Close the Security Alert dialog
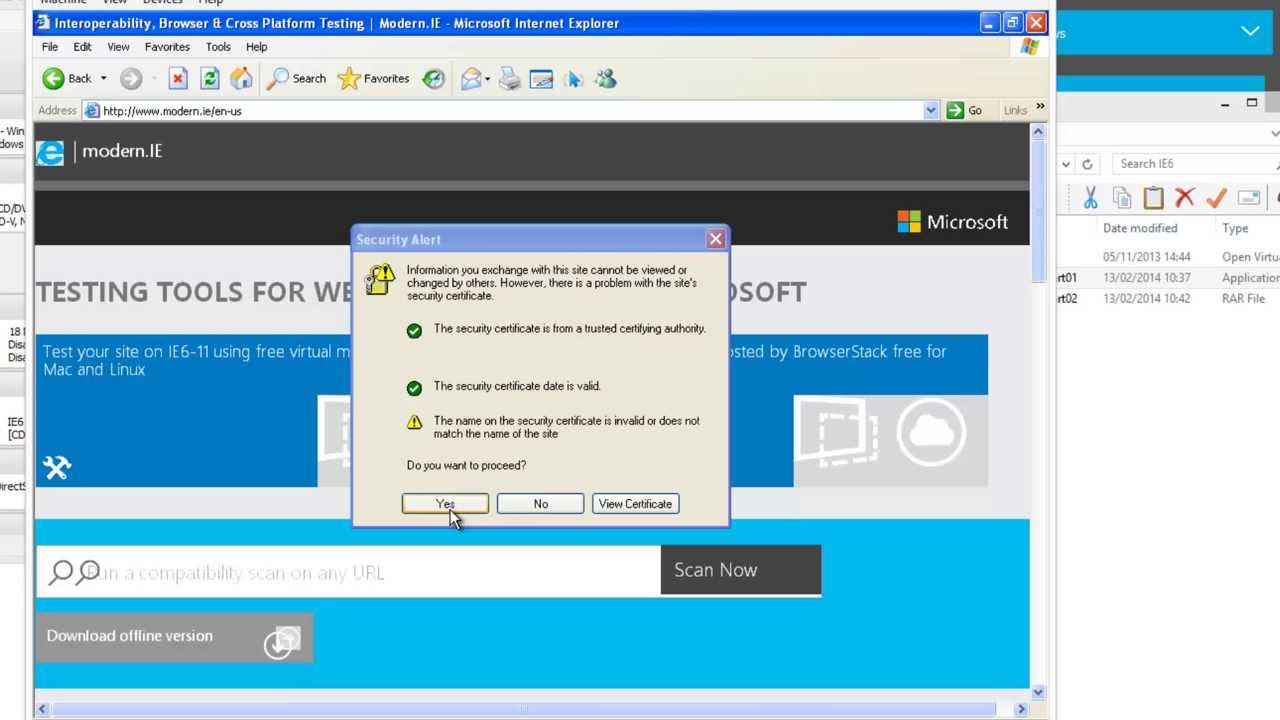 tap(715, 239)
